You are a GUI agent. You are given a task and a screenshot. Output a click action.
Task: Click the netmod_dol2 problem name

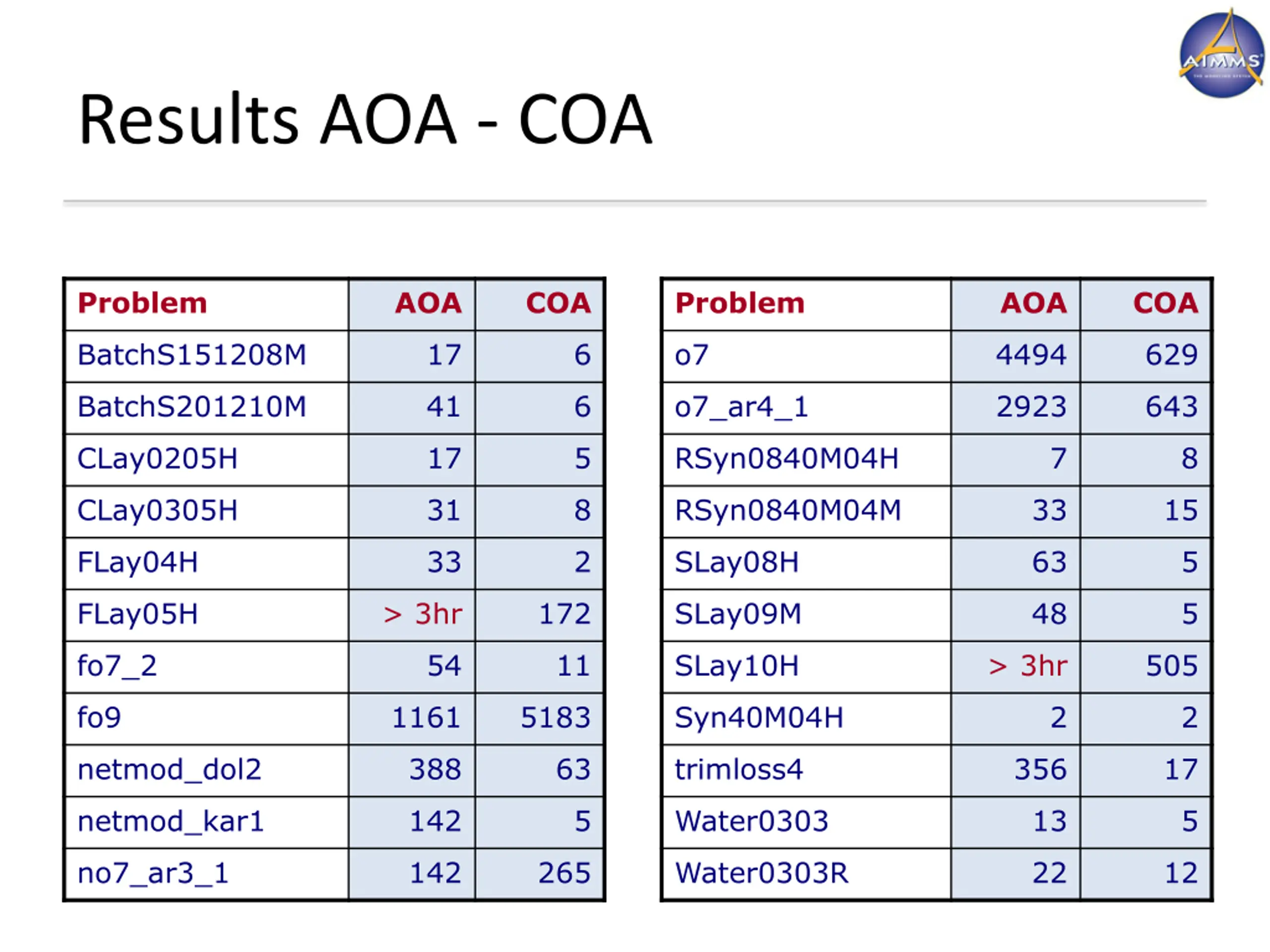[169, 770]
